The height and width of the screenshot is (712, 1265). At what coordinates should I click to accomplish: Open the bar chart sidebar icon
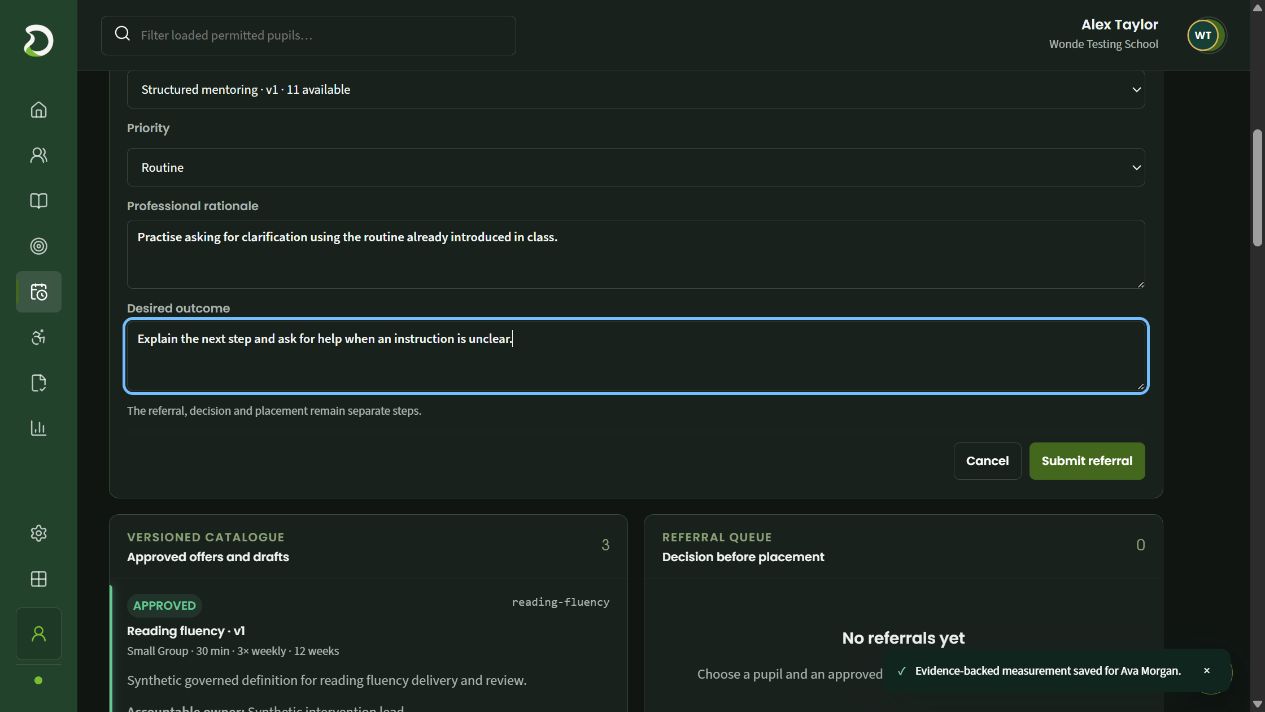click(38, 428)
